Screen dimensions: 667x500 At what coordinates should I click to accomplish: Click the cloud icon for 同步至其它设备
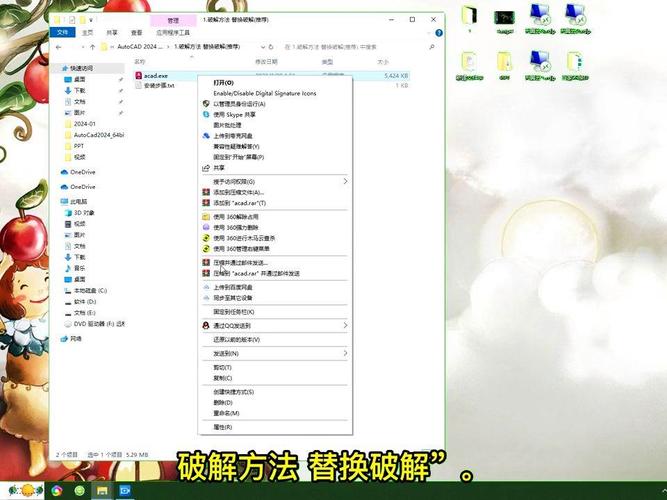tap(206, 298)
